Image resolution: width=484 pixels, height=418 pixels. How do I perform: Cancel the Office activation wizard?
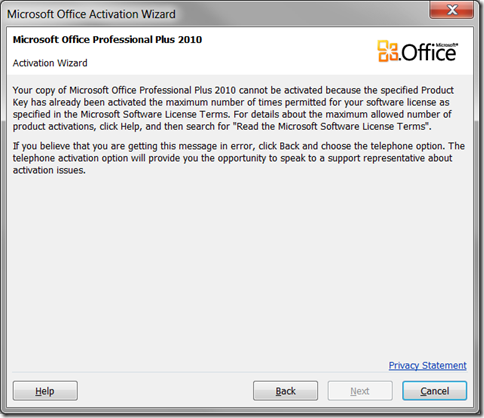pos(435,391)
